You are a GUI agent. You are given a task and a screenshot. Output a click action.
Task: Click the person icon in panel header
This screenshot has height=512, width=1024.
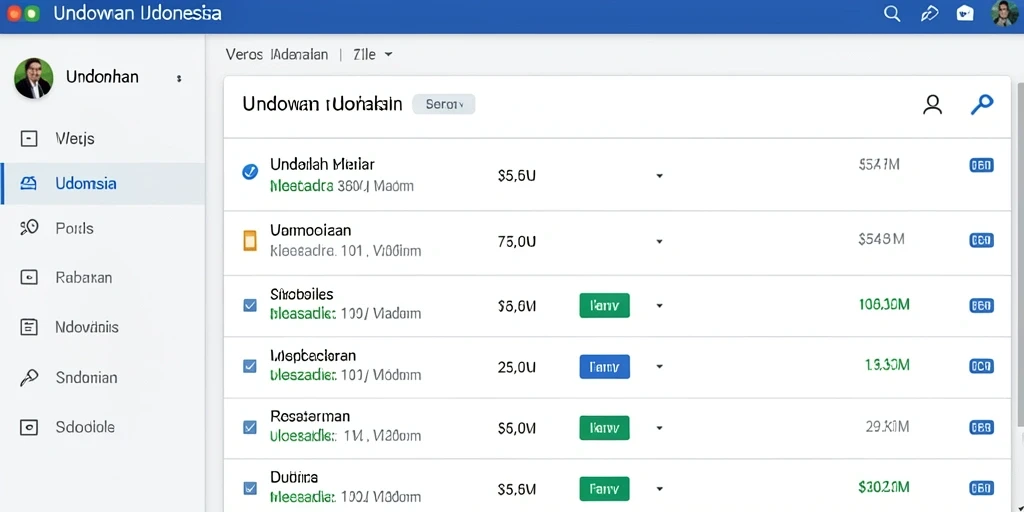click(x=933, y=104)
